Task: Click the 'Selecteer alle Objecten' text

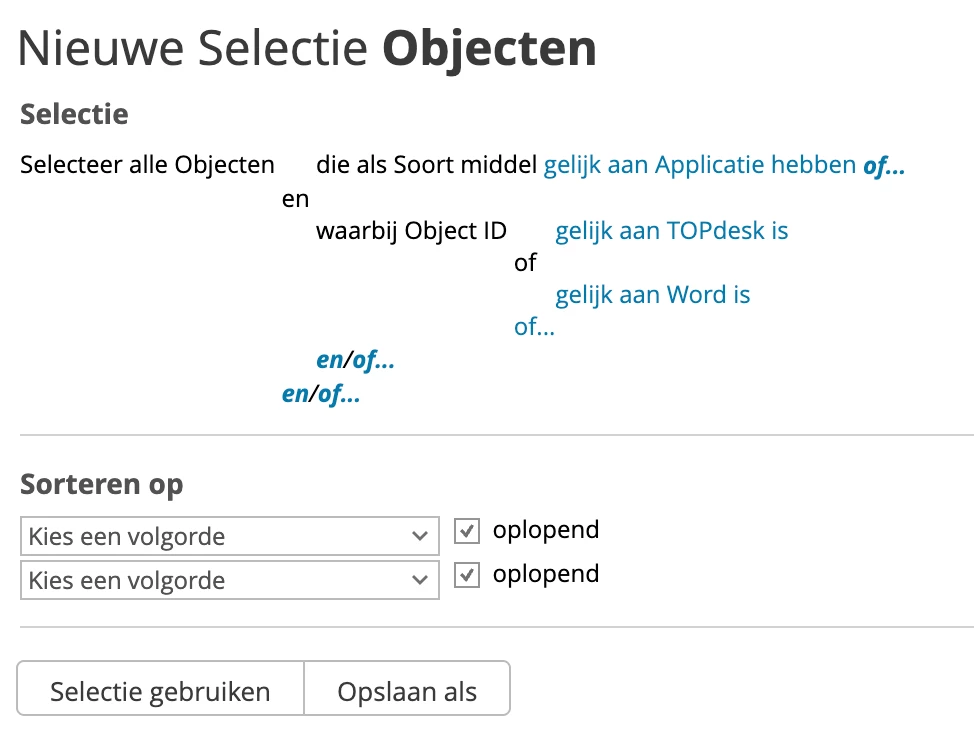Action: click(x=147, y=165)
